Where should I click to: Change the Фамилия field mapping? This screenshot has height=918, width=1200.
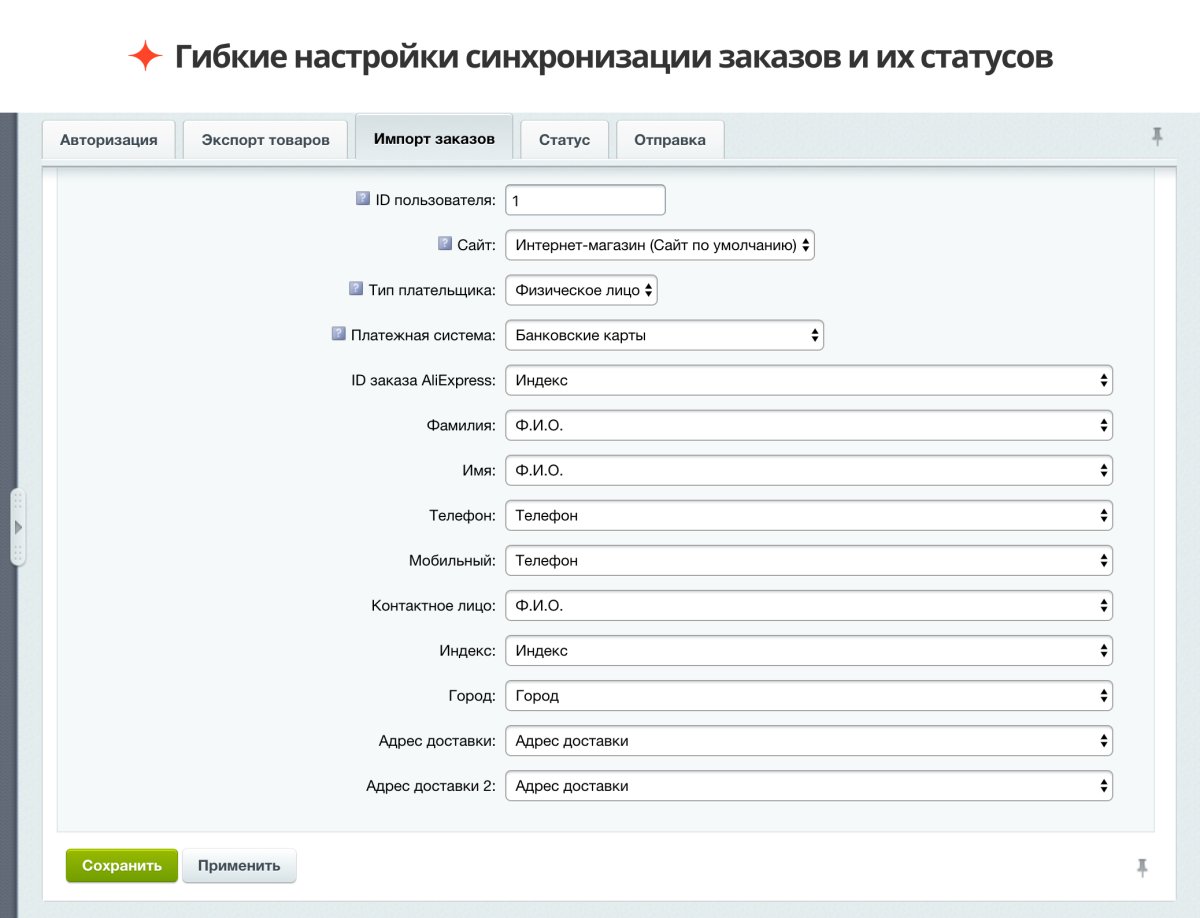pyautogui.click(x=809, y=425)
